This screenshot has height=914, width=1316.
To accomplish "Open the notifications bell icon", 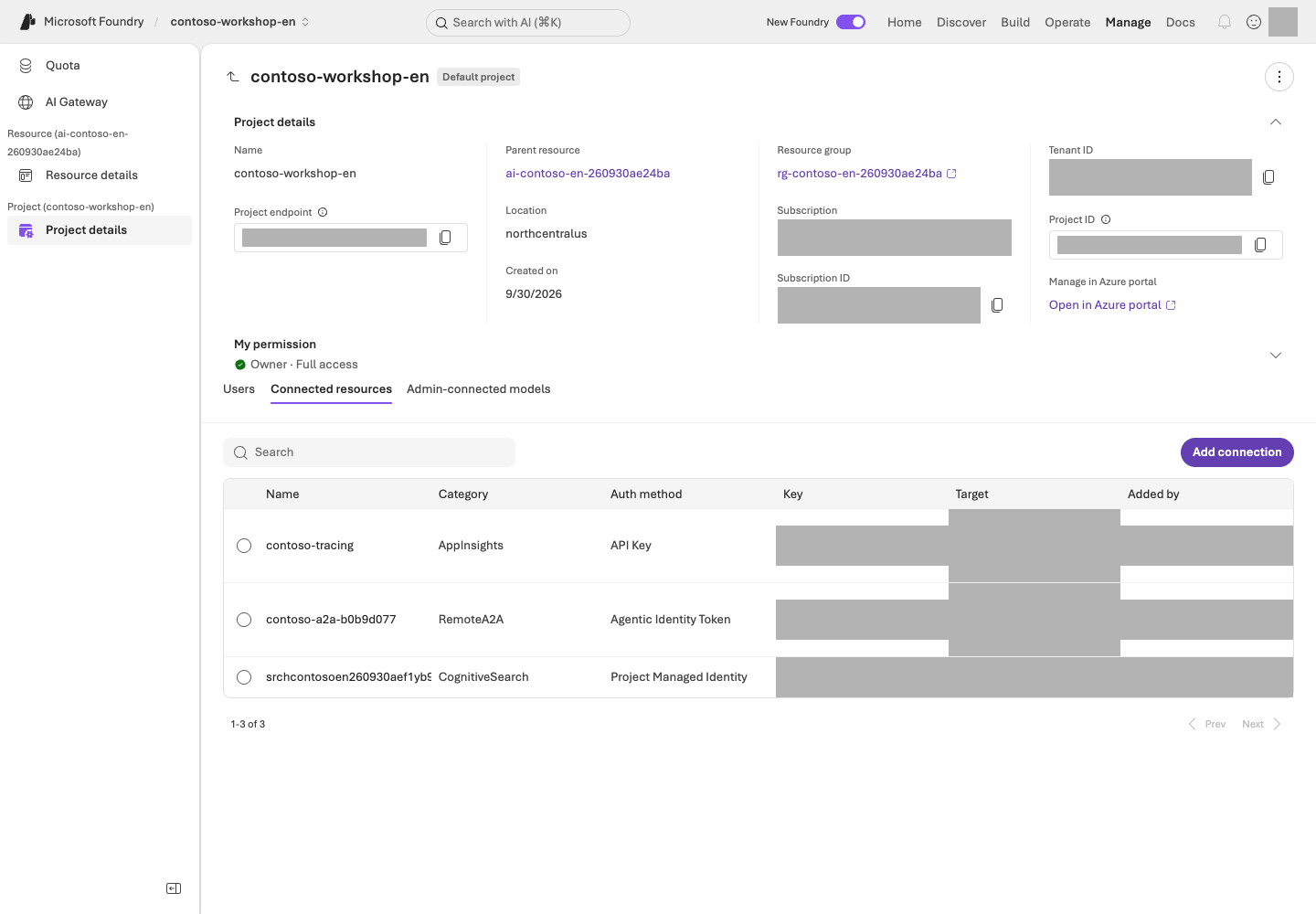I will click(x=1225, y=22).
